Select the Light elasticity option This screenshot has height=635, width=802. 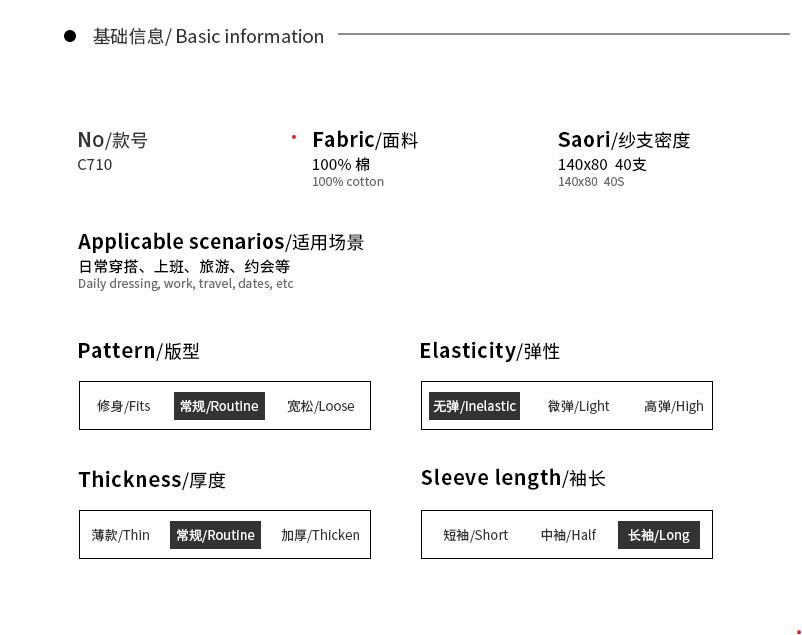[x=578, y=406]
